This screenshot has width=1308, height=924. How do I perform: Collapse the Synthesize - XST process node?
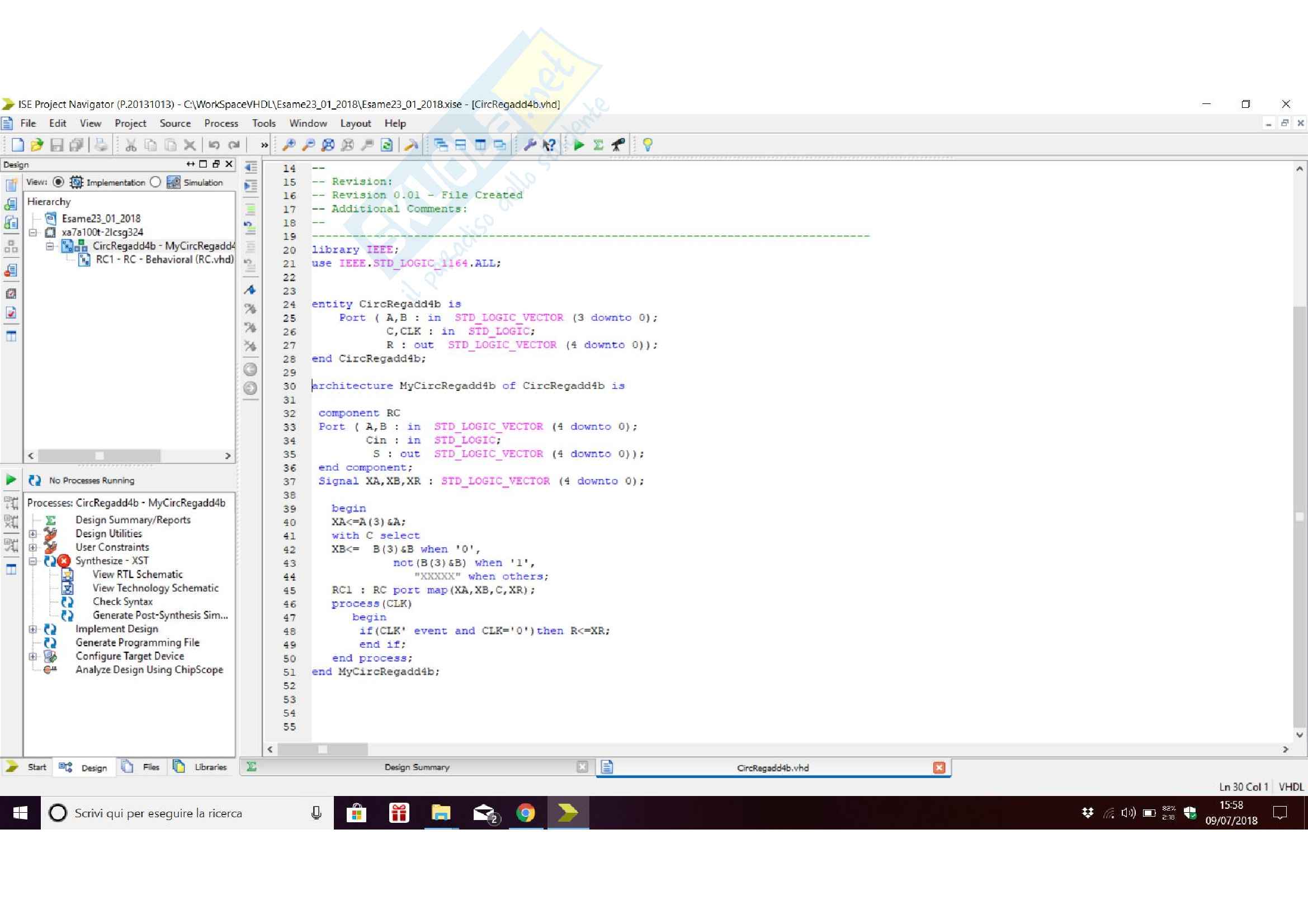pos(33,561)
